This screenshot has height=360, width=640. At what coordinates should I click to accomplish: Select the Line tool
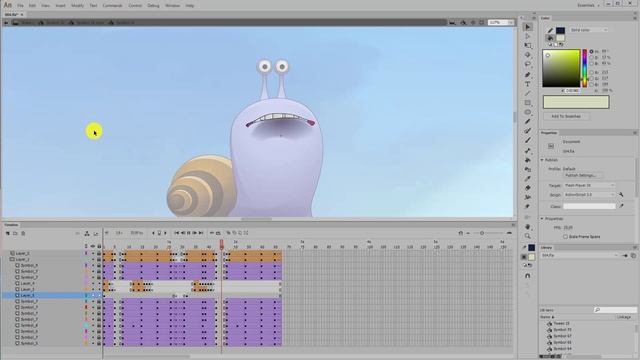tap(528, 93)
